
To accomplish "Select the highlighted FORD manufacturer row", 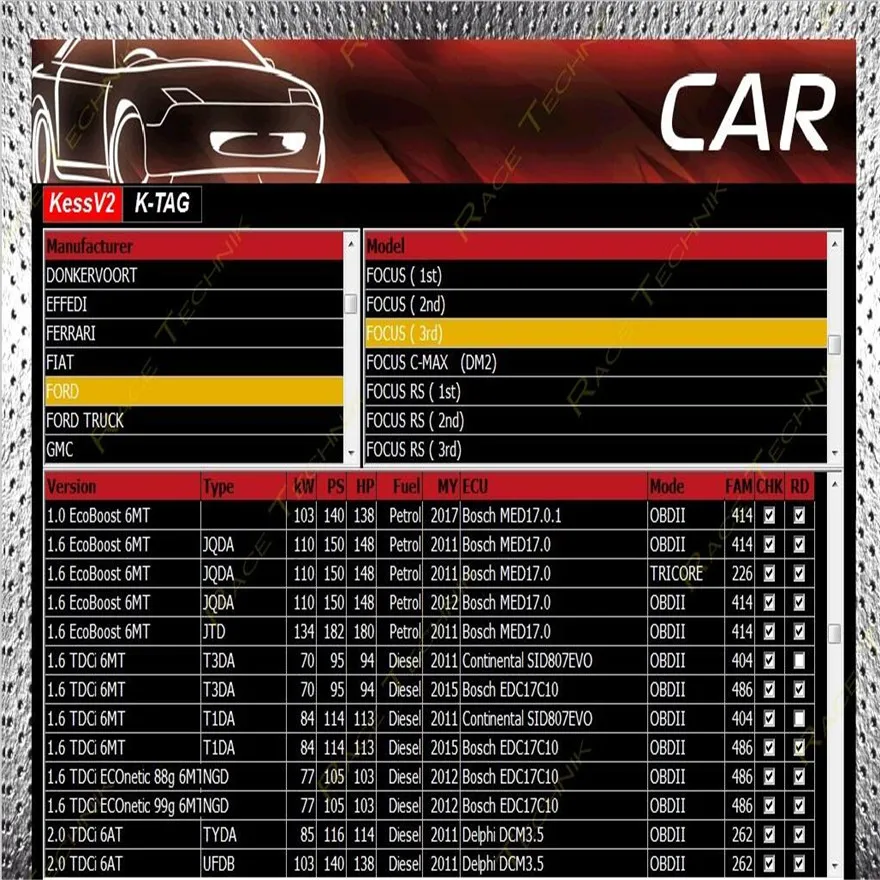I will (194, 392).
